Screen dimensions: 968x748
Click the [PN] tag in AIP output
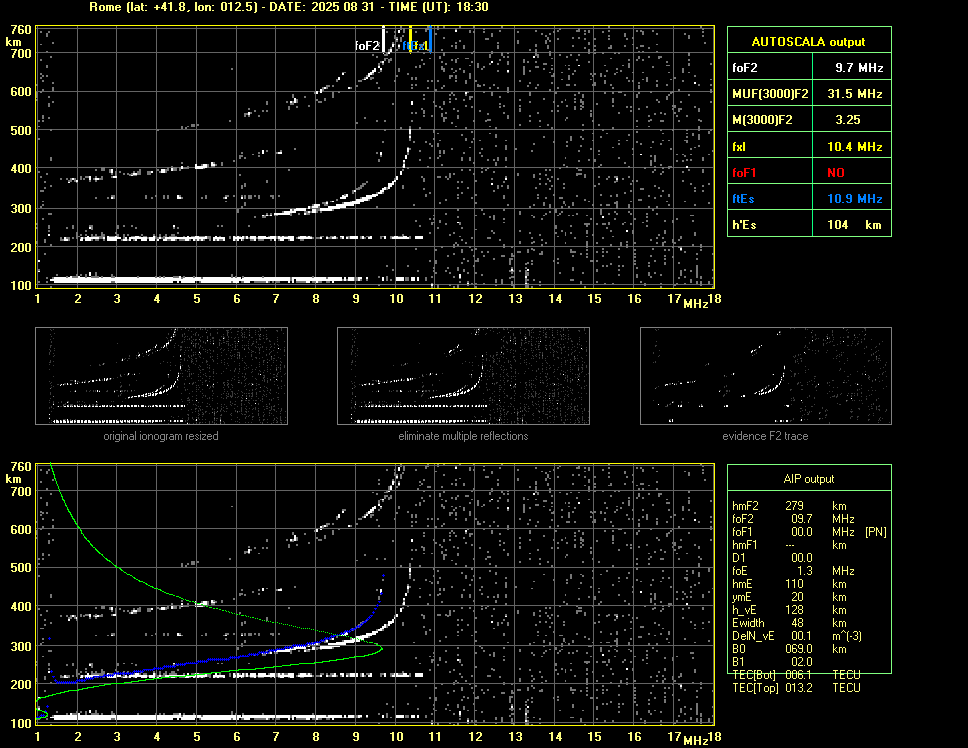[876, 532]
